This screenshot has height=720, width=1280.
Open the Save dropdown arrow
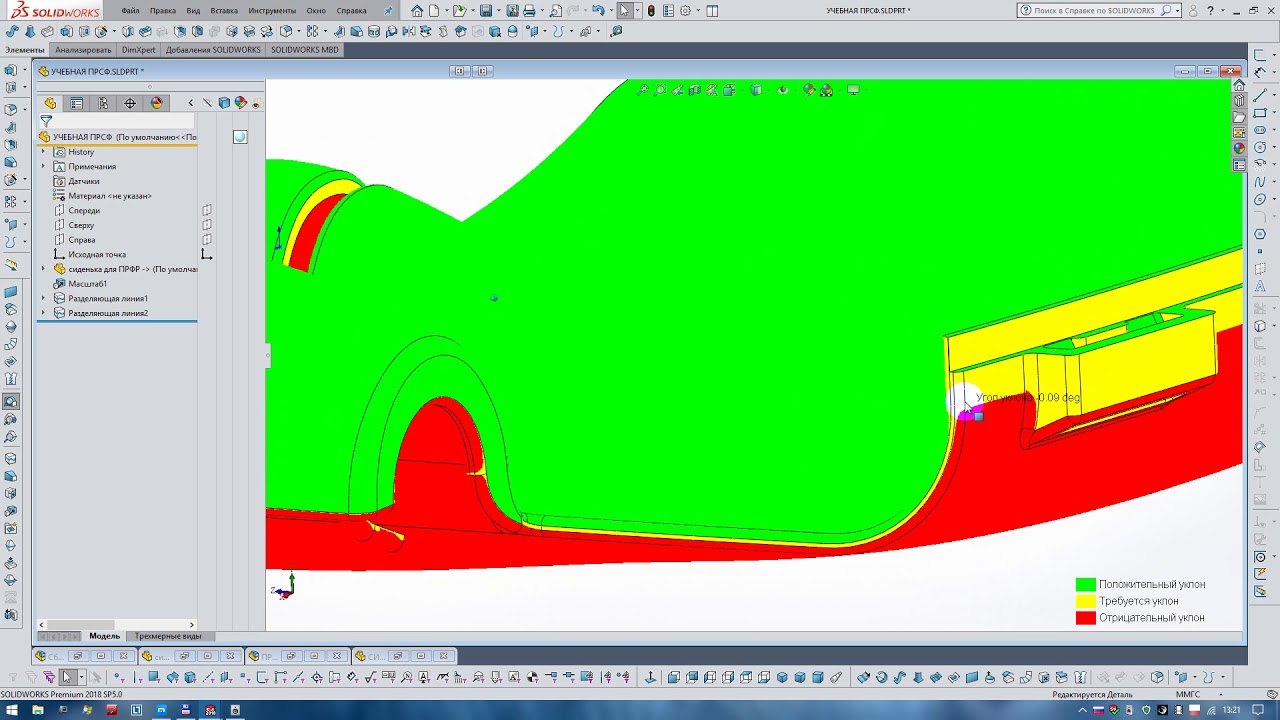click(499, 11)
